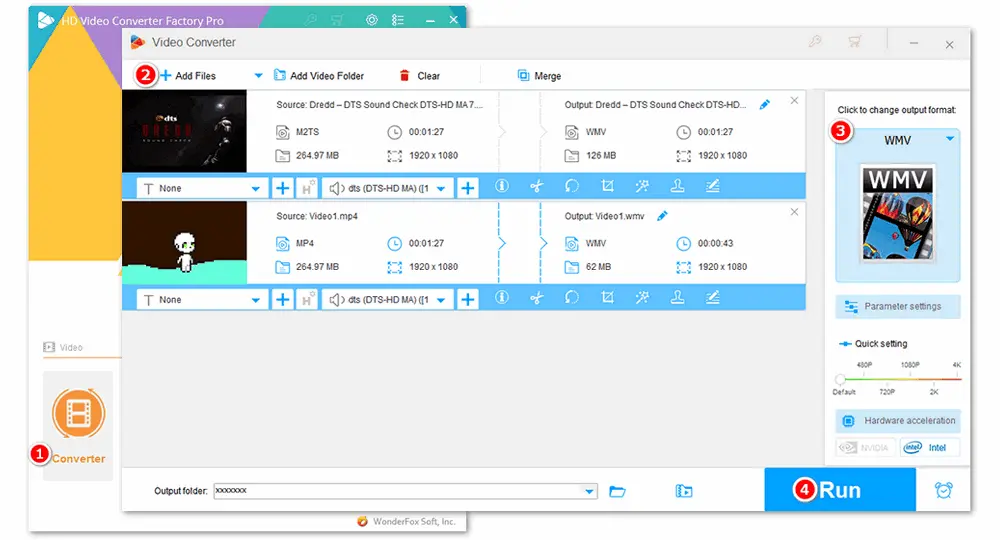The image size is (1000, 540).
Task: Toggle the Intel acceleration option
Action: (x=928, y=448)
